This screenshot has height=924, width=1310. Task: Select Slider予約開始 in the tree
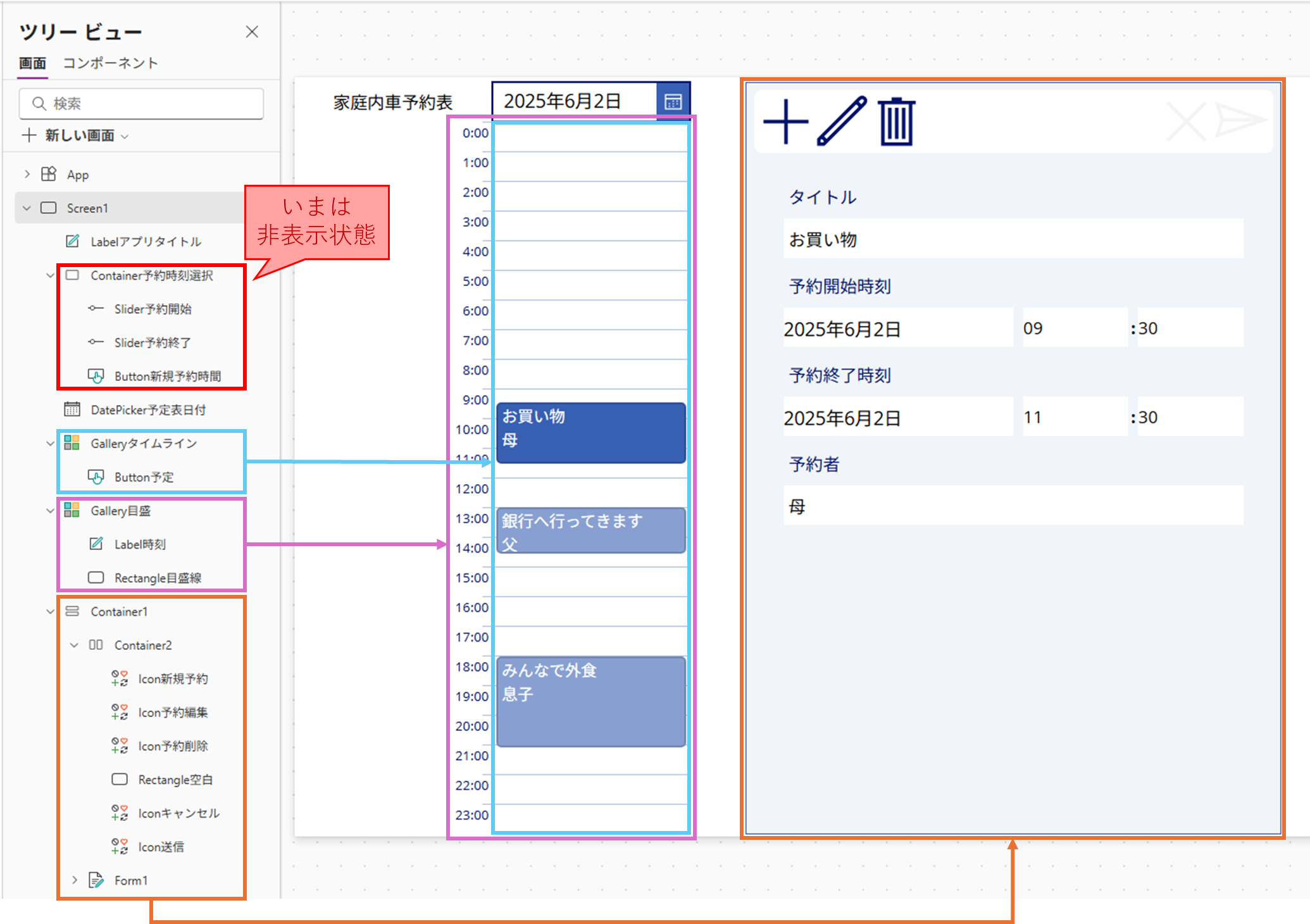153,309
